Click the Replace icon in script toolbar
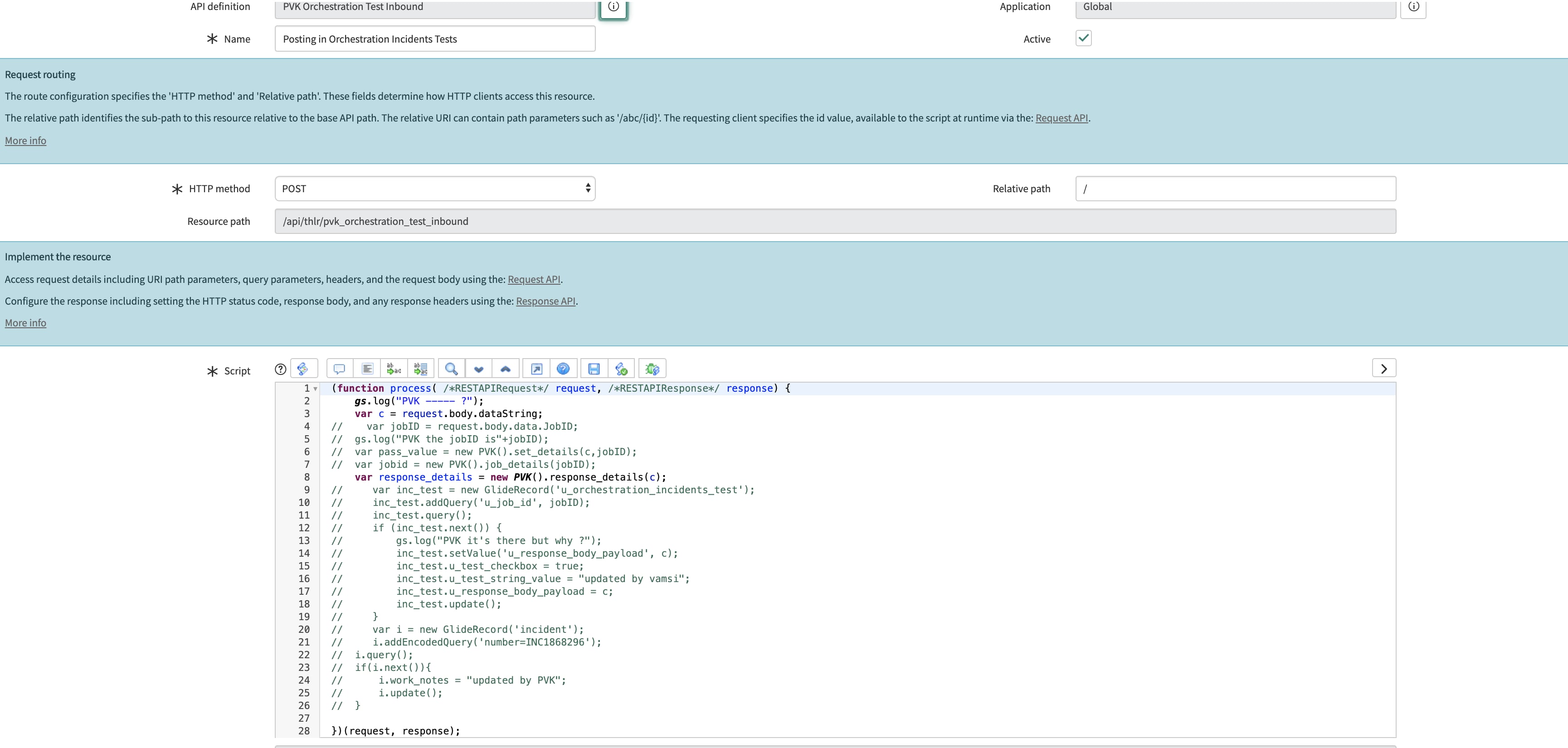 tap(394, 369)
